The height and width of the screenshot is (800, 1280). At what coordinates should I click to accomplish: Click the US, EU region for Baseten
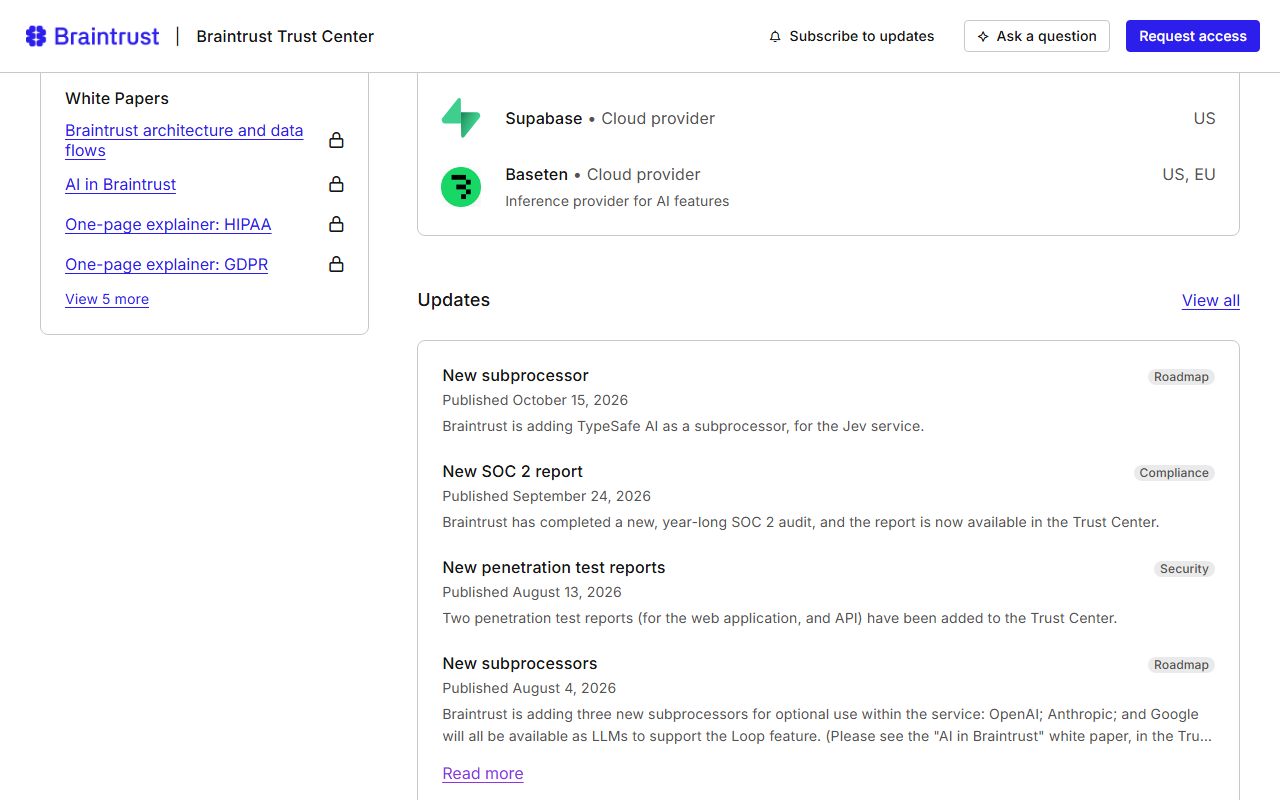[1189, 174]
